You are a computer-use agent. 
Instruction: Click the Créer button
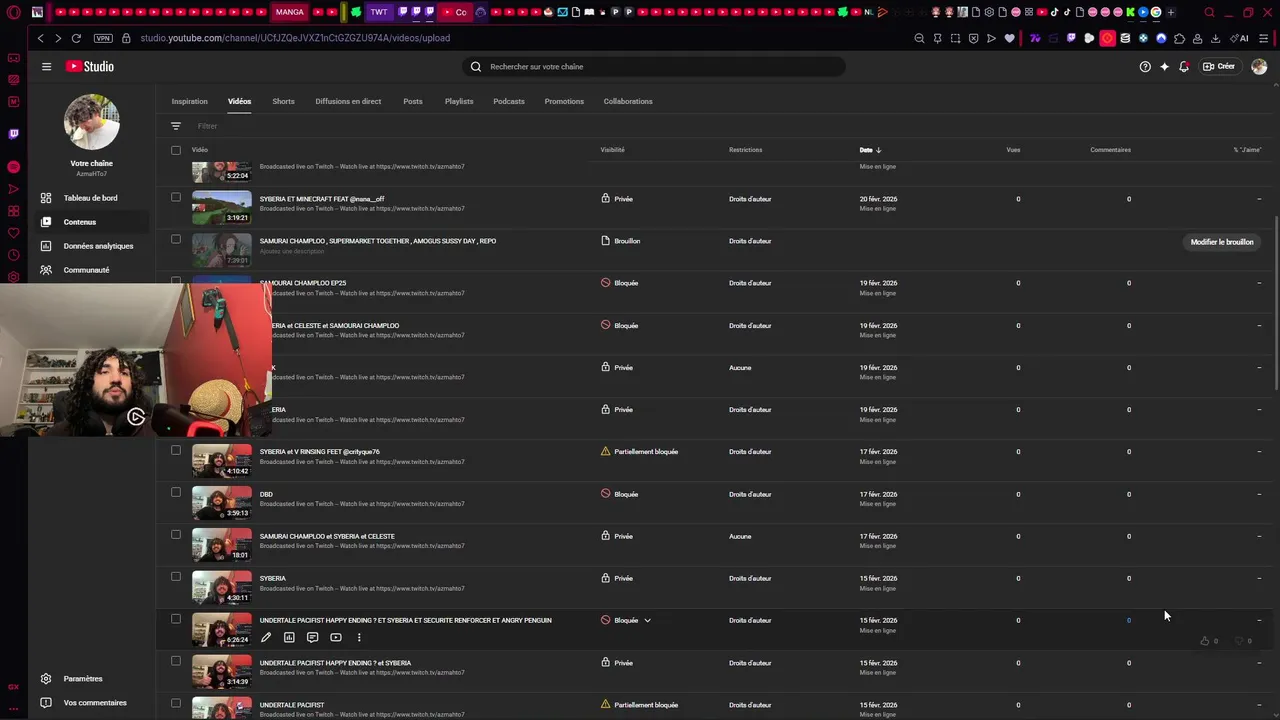coord(1218,66)
